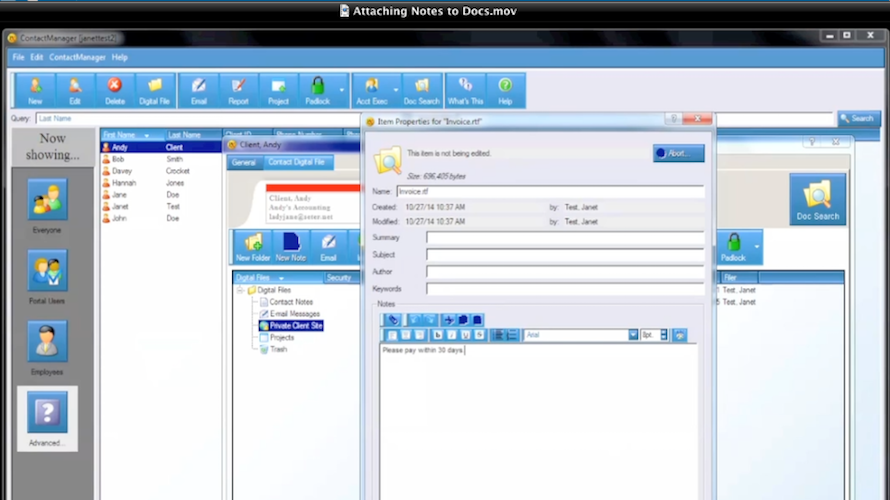
Task: Click the New contact toolbar icon
Action: click(x=35, y=90)
